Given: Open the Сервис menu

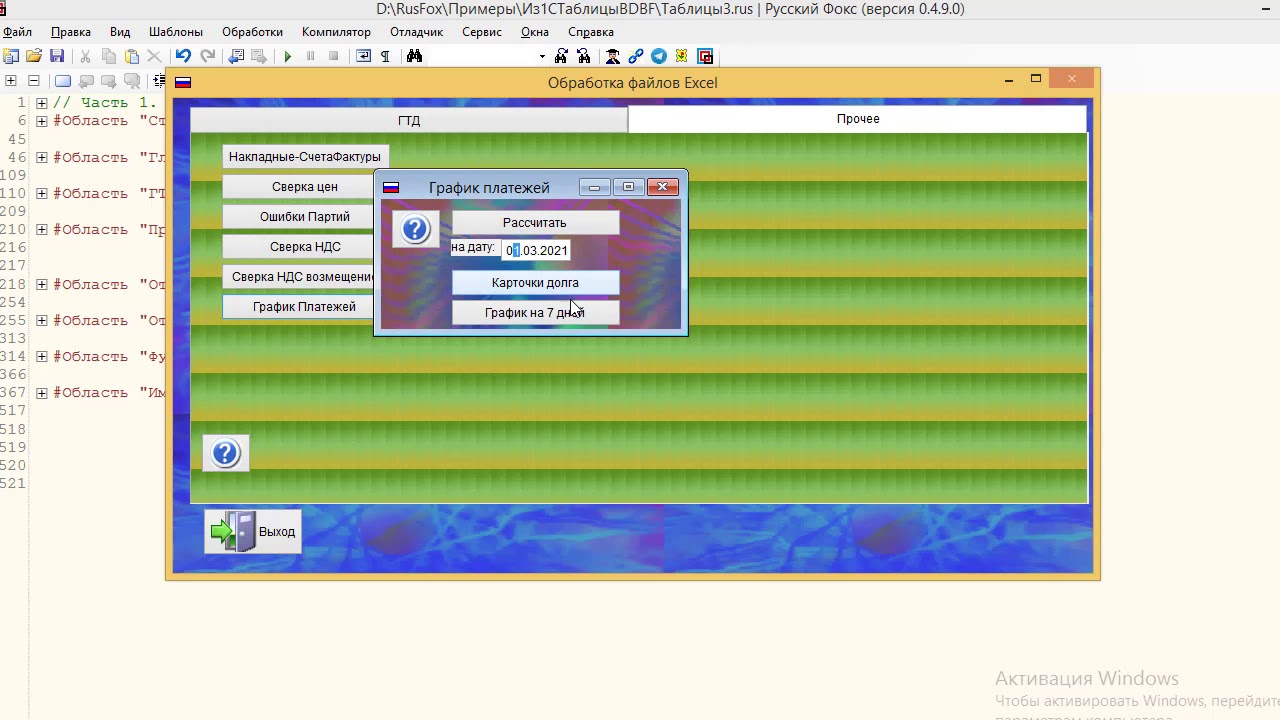Looking at the screenshot, I should pyautogui.click(x=482, y=32).
